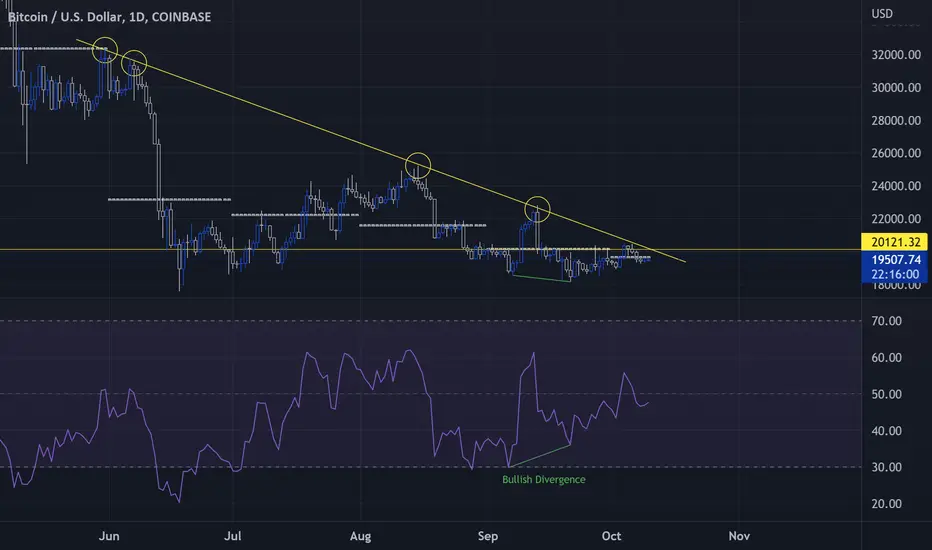The image size is (932, 550).
Task: Click the 30000.00 price axis label
Action: (x=896, y=87)
